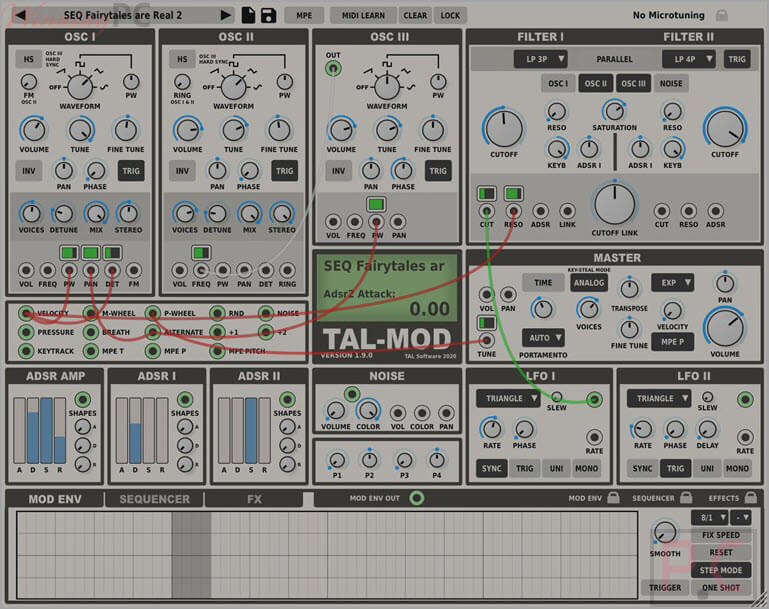The width and height of the screenshot is (769, 609).
Task: Click the MOD ENV lock icon
Action: click(613, 498)
